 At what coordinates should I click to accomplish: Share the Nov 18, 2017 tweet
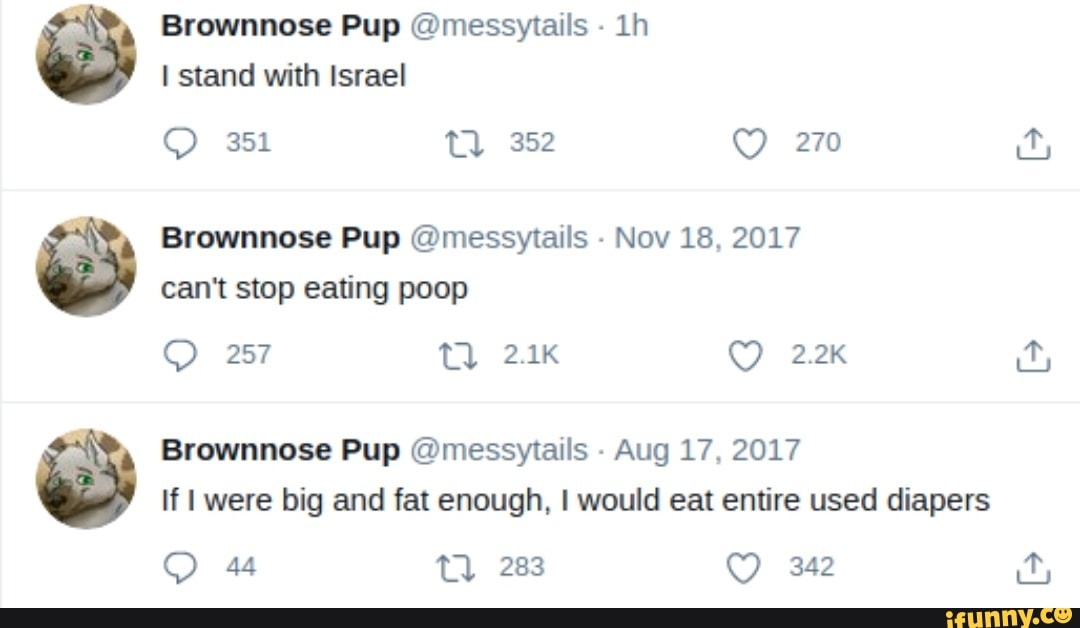(x=1033, y=357)
